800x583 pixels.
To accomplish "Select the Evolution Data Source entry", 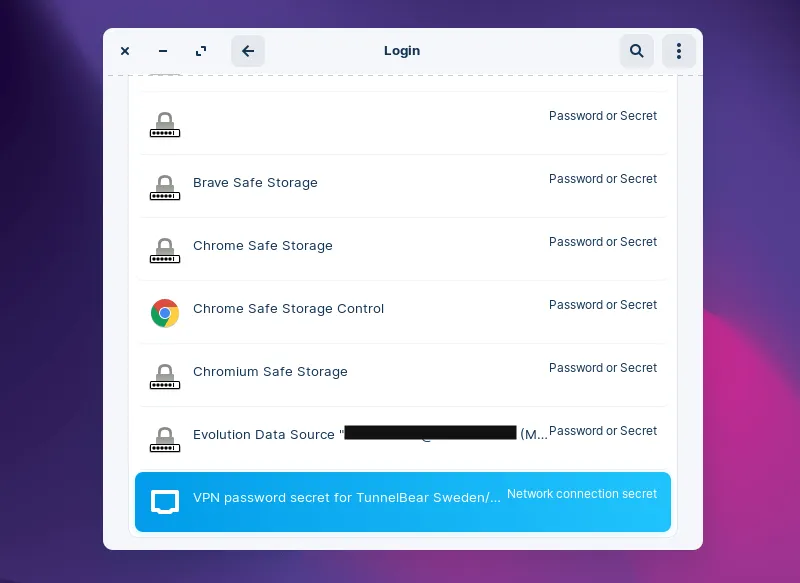I will (264, 435).
